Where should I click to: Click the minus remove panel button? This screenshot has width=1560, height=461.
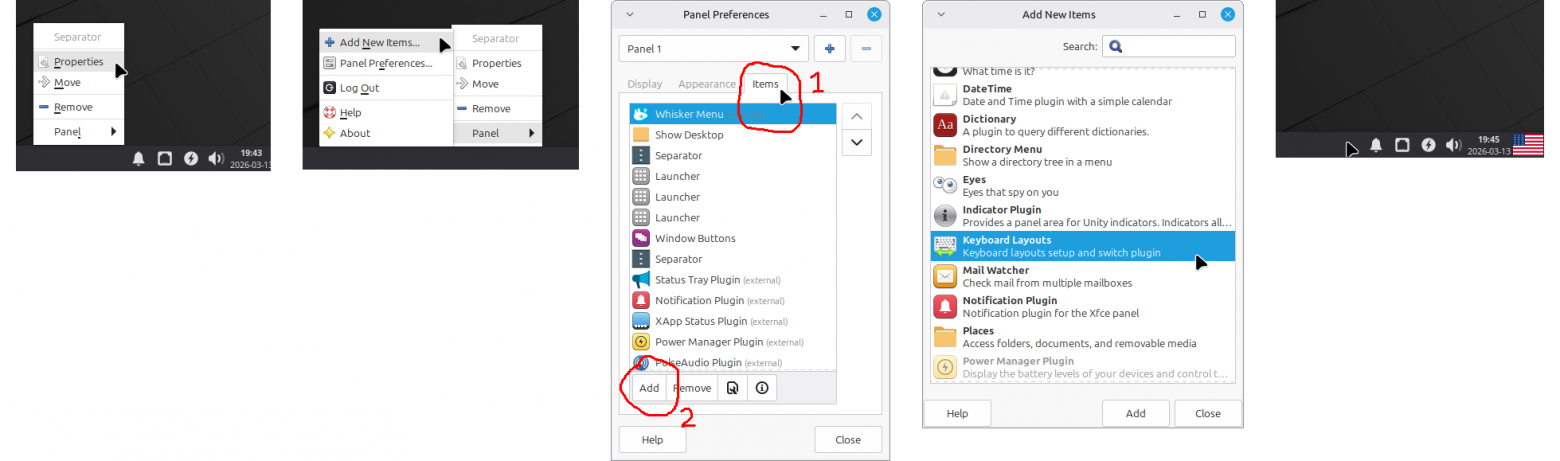[866, 48]
